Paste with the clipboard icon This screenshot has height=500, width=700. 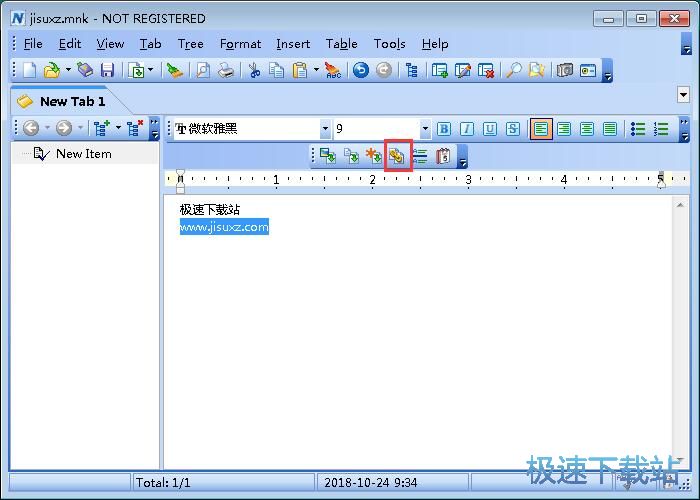[x=300, y=70]
